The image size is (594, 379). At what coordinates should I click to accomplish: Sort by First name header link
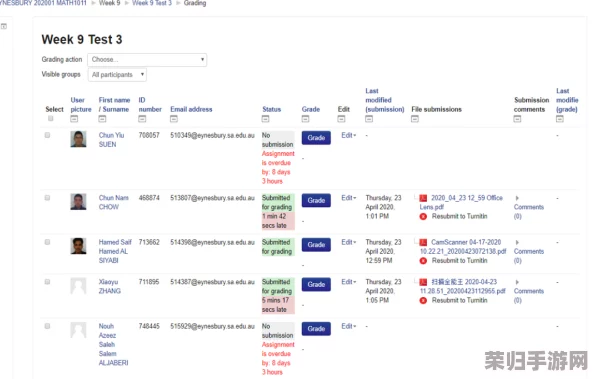(114, 100)
